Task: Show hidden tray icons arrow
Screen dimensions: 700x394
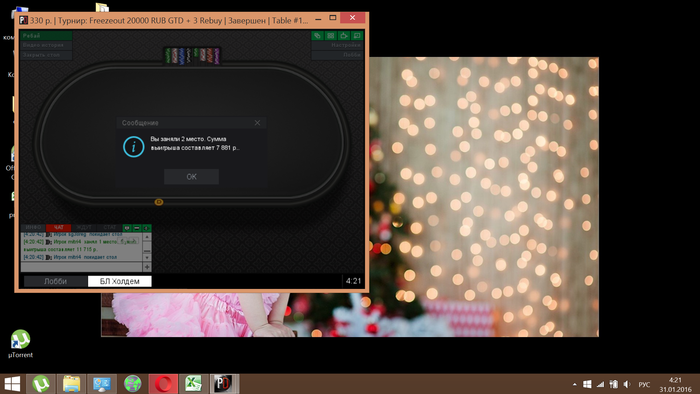Action: 575,384
